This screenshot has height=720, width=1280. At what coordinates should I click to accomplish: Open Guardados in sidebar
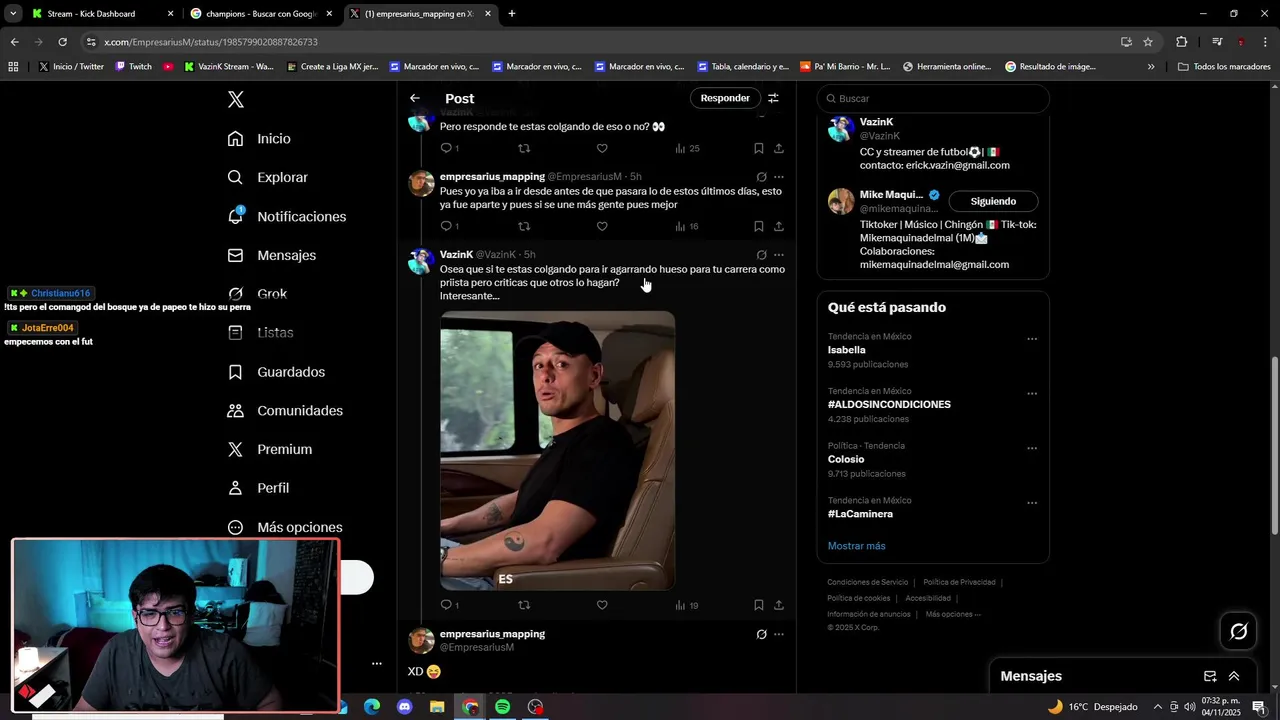(x=276, y=372)
